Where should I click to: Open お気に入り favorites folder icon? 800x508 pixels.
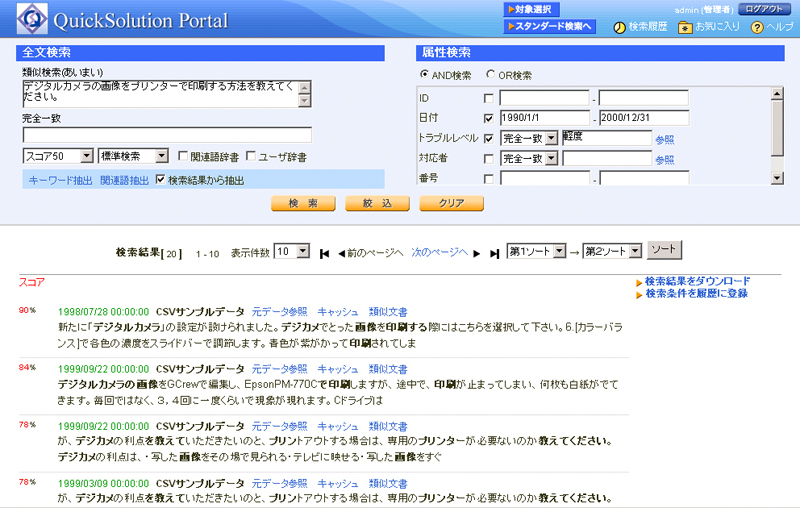coord(685,27)
